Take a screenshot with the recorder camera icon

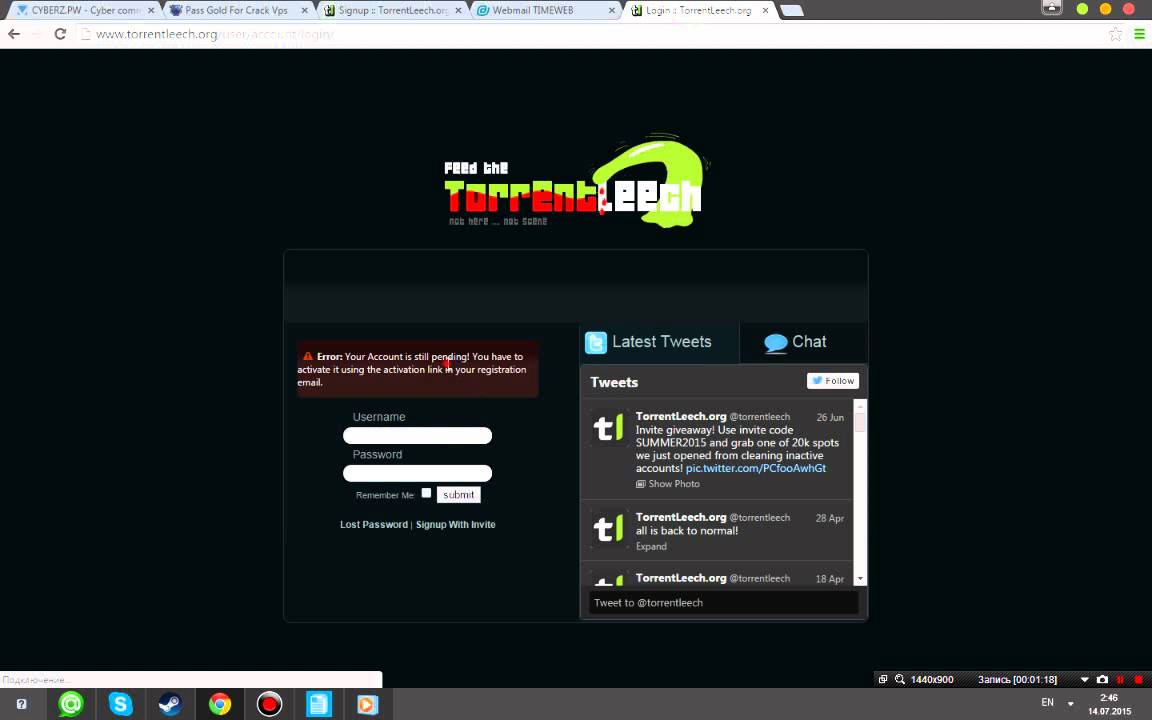coord(1102,680)
